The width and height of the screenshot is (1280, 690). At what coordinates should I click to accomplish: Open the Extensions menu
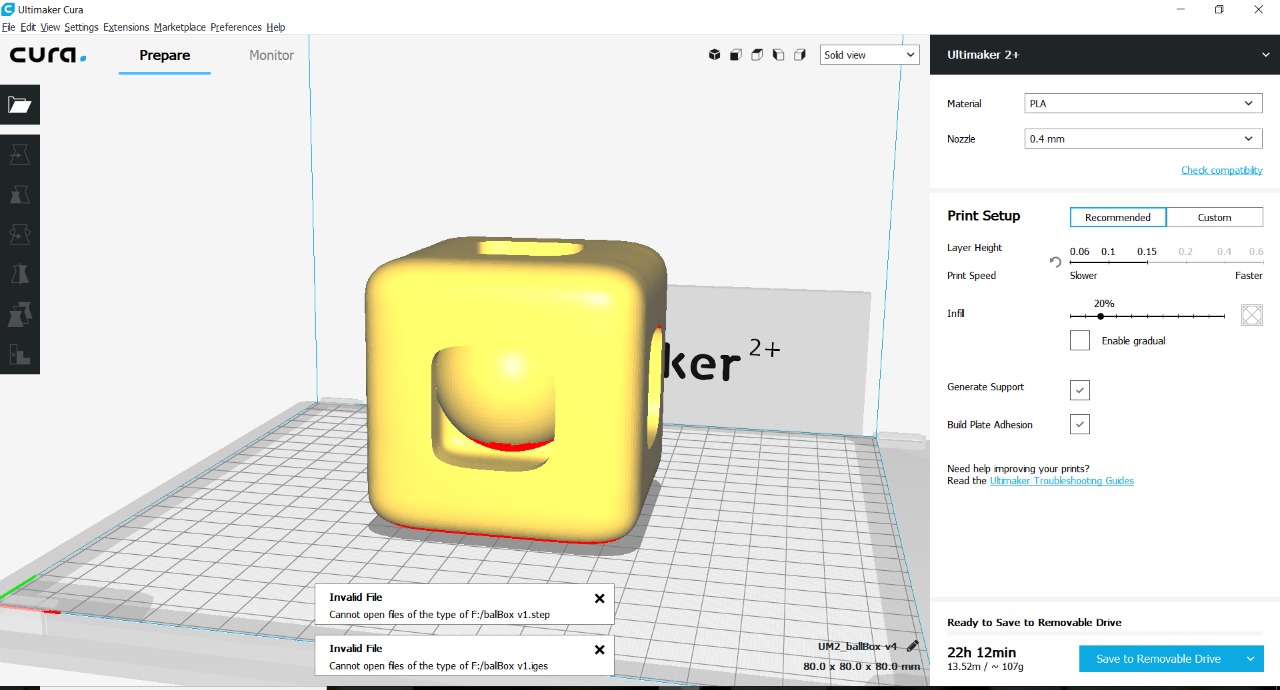(126, 27)
